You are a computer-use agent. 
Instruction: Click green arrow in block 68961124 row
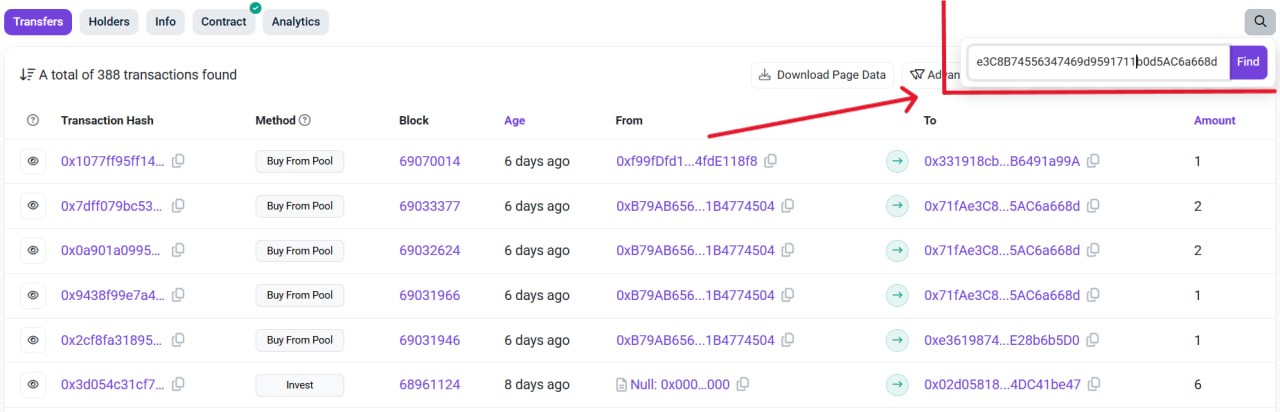898,384
